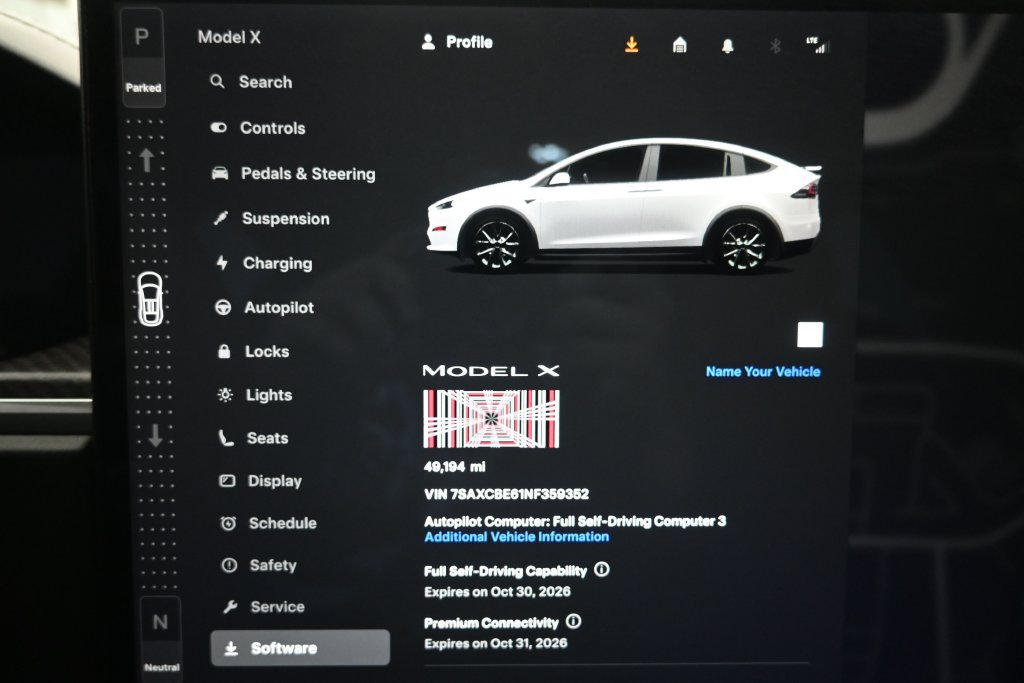This screenshot has width=1024, height=683.
Task: Open the Search menu item
Action: coord(251,82)
